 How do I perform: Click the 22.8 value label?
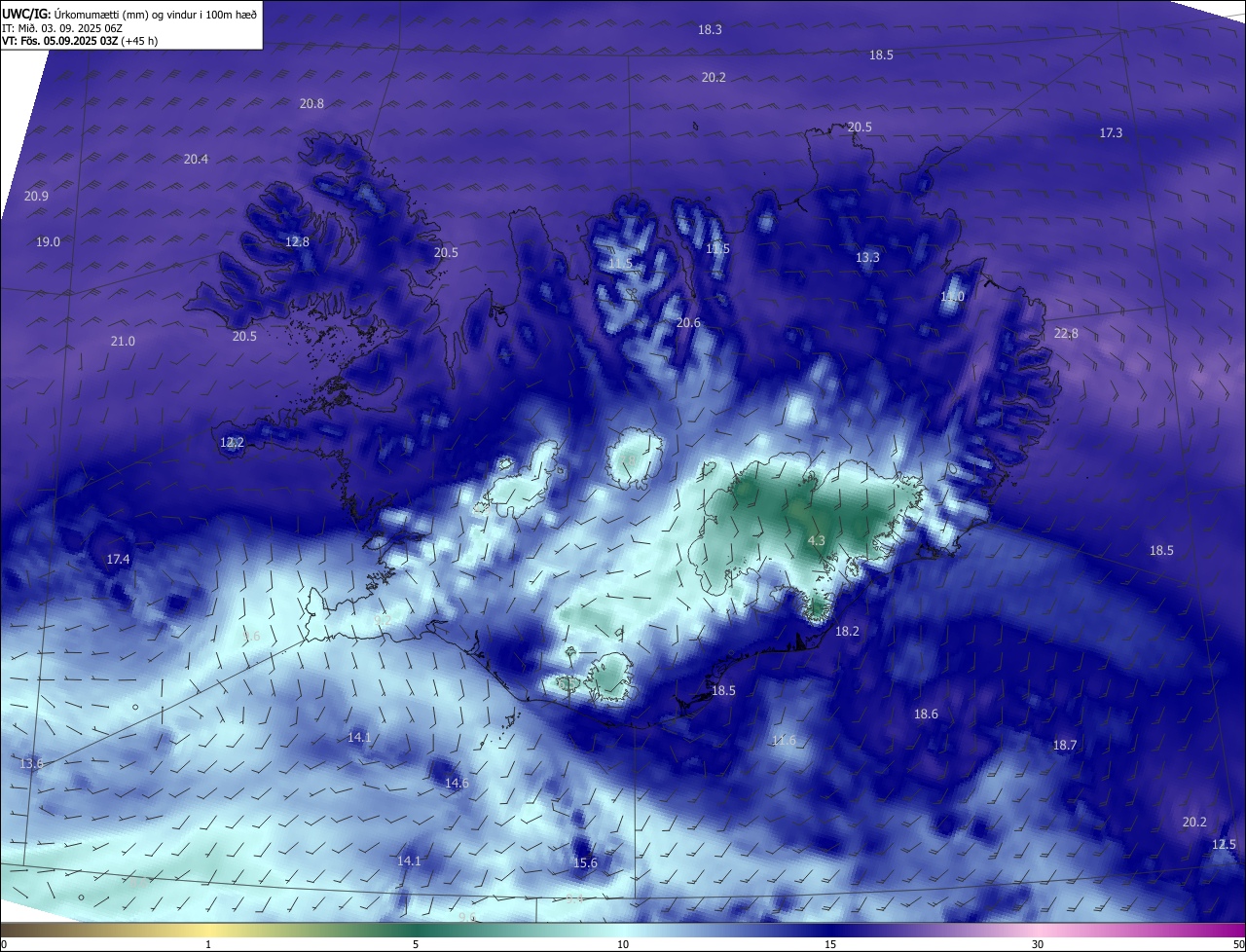(x=1066, y=334)
